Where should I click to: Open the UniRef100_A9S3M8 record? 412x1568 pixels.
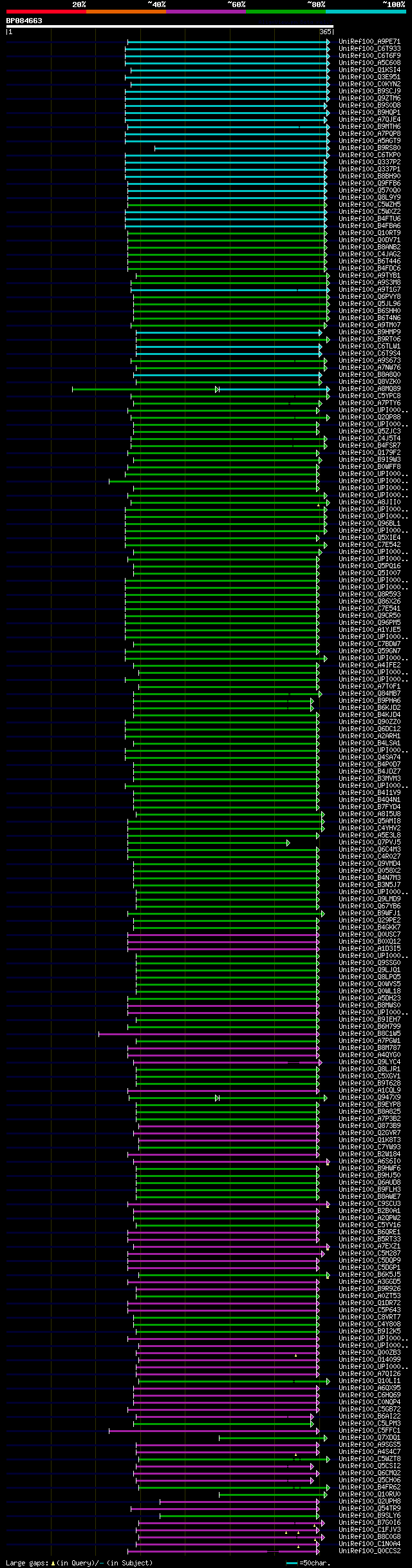coord(370,283)
